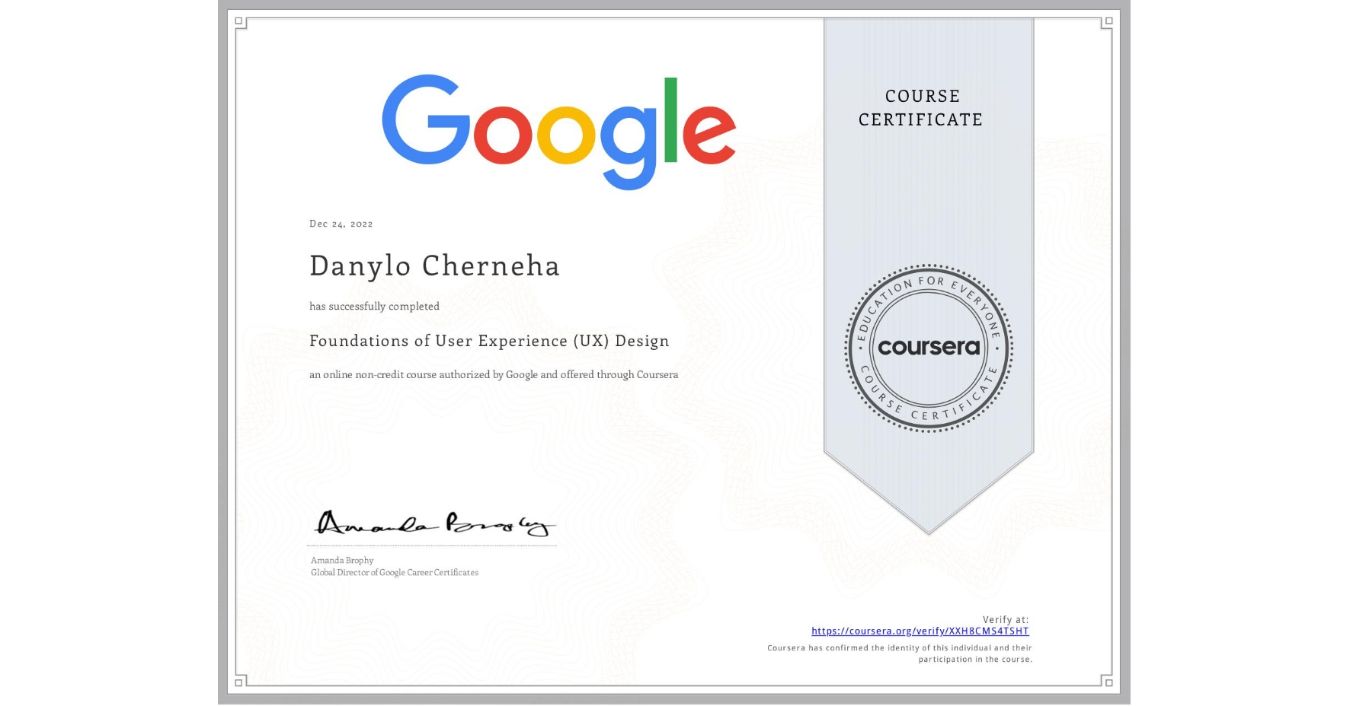Open the coursera.org verify link

[x=919, y=631]
